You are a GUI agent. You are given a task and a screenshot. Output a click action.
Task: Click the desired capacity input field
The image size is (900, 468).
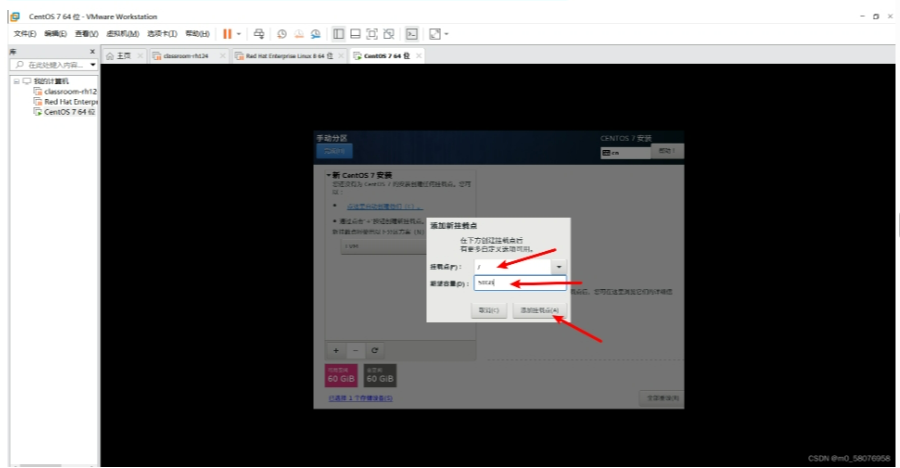pyautogui.click(x=520, y=283)
